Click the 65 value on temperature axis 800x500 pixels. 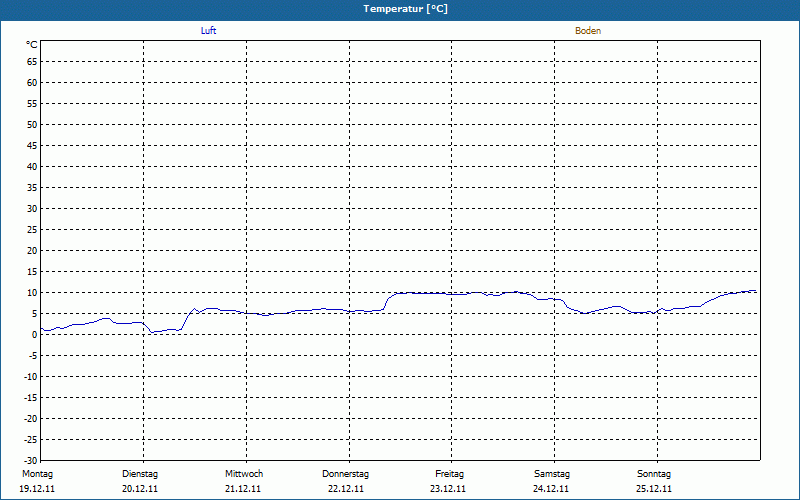(x=32, y=62)
